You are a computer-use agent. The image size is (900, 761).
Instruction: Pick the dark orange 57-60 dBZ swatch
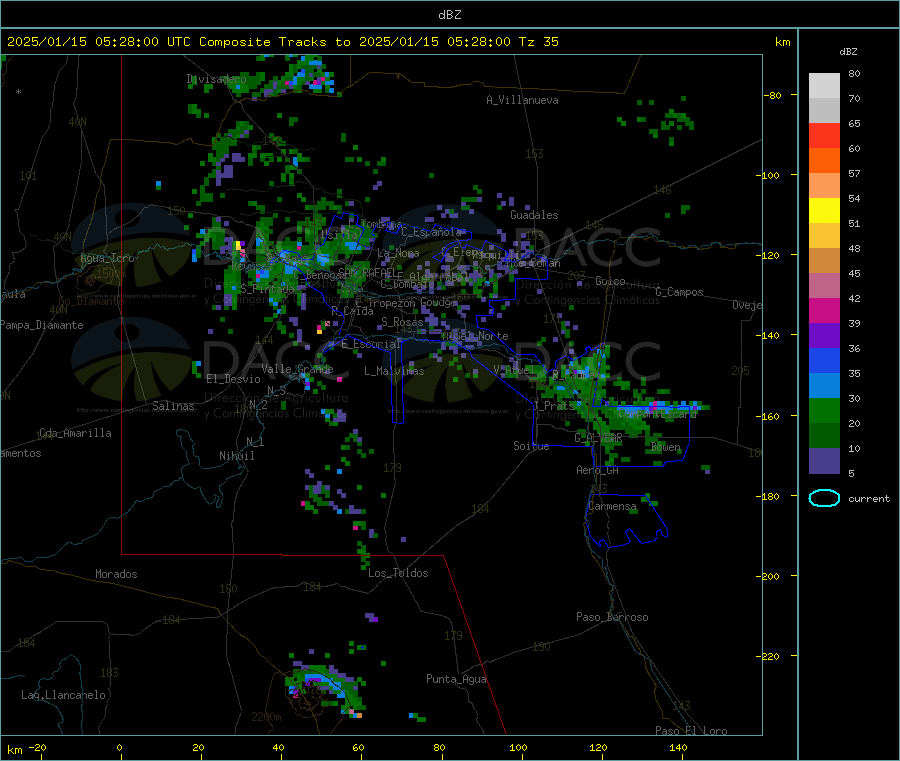pyautogui.click(x=824, y=161)
